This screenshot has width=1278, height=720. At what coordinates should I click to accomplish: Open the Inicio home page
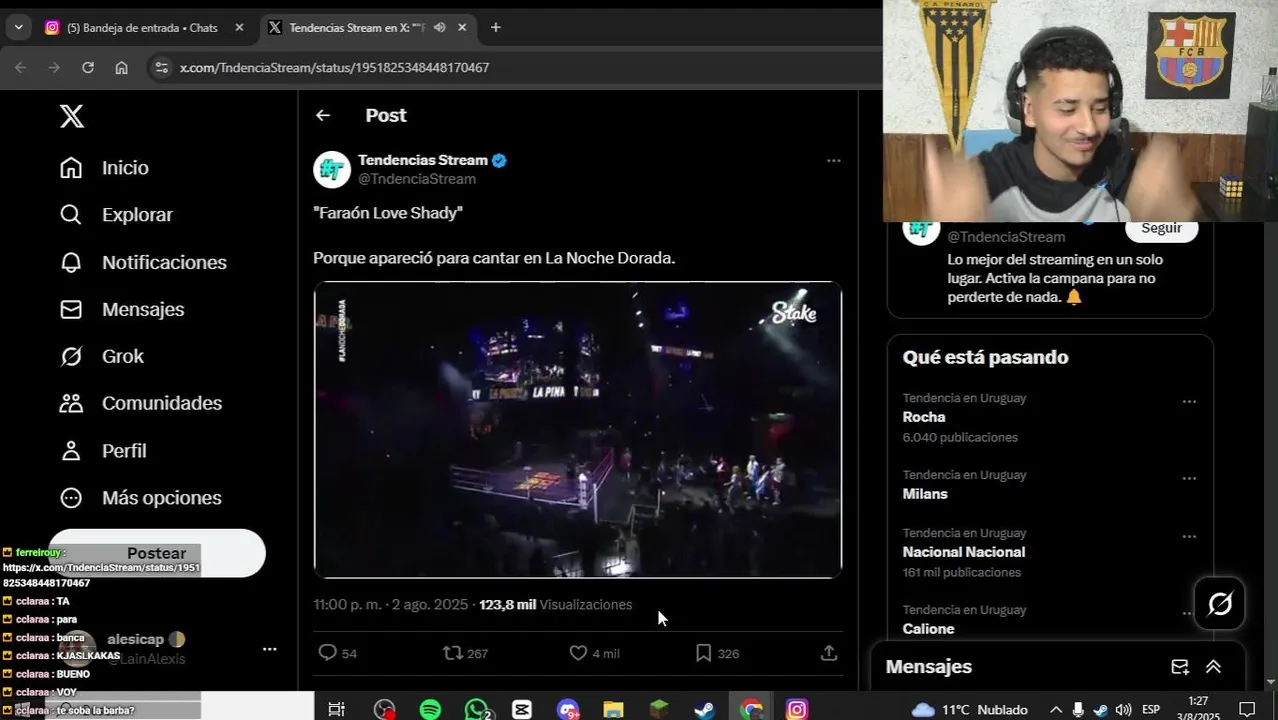point(104,168)
